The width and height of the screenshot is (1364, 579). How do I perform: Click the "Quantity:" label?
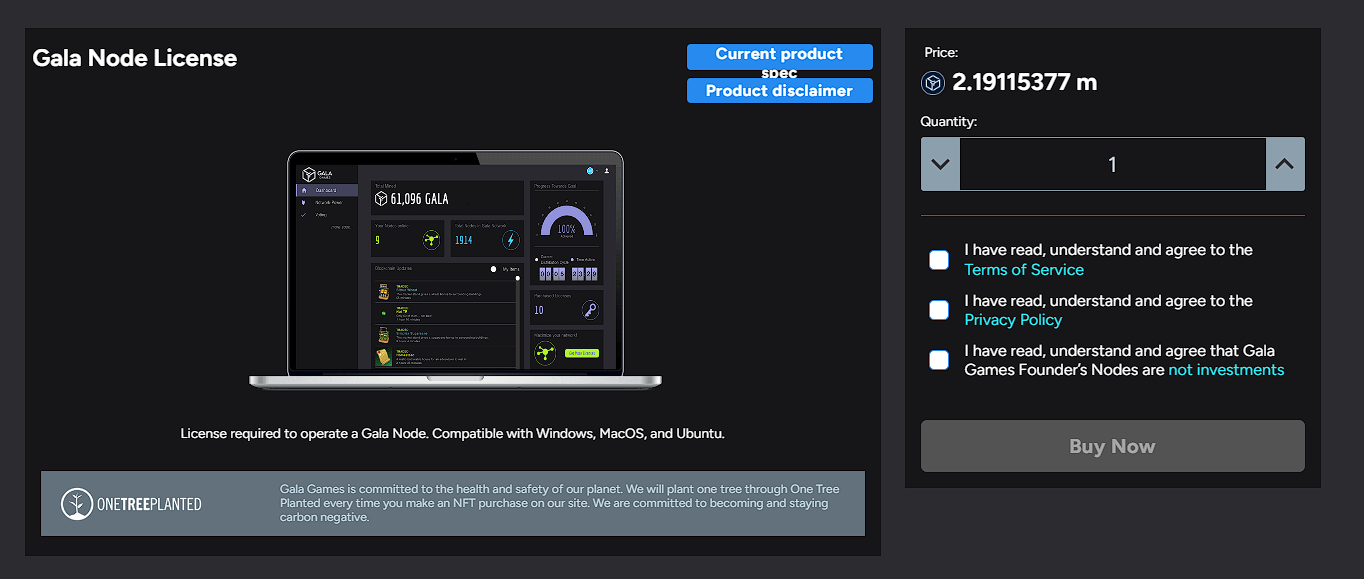(x=949, y=122)
